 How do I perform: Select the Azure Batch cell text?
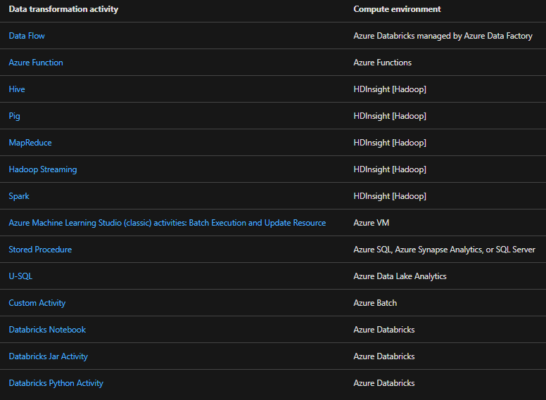[375, 303]
